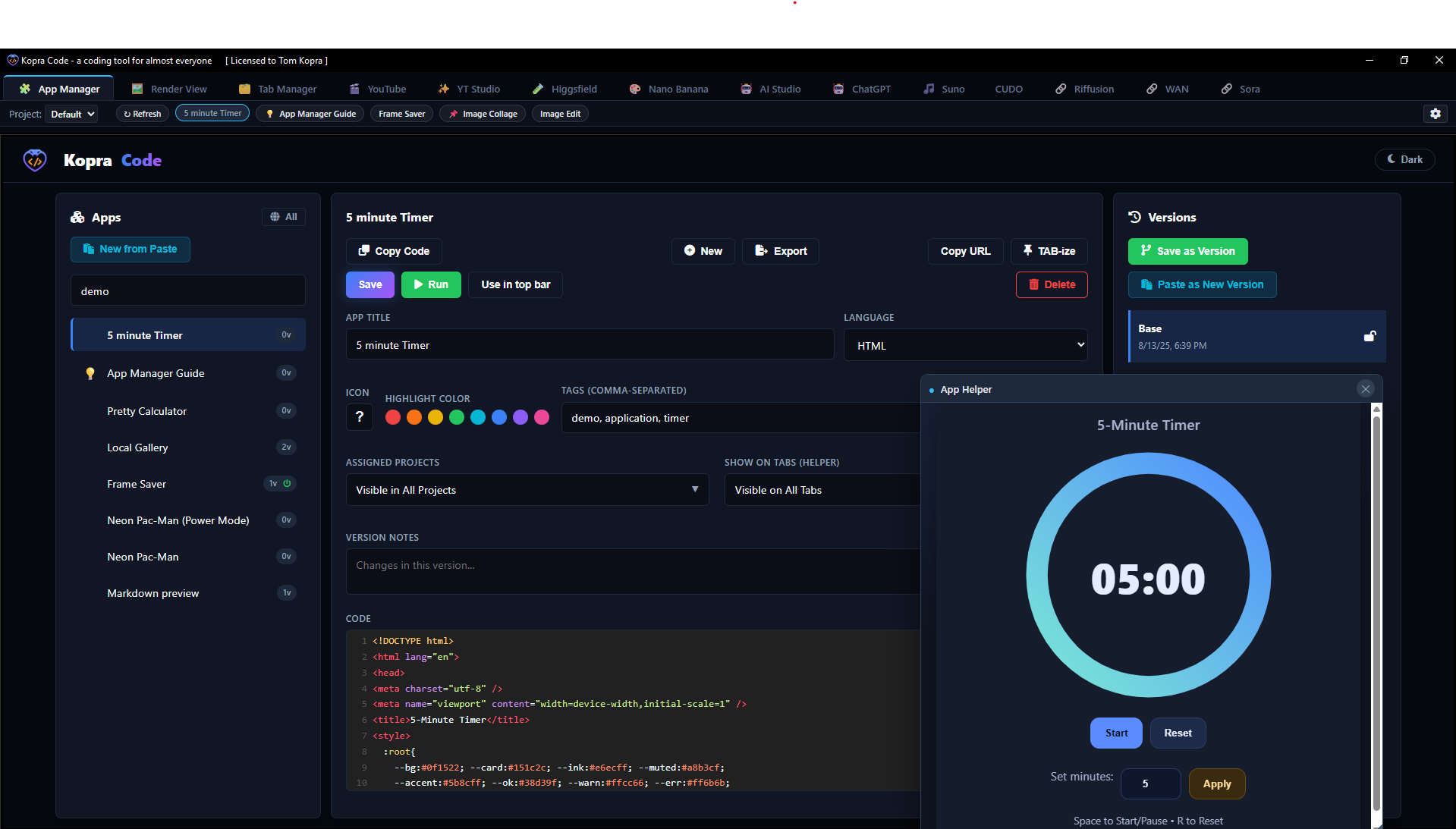Open the Image Collage shortcut with pin icon
The width and height of the screenshot is (1456, 829).
(x=483, y=113)
